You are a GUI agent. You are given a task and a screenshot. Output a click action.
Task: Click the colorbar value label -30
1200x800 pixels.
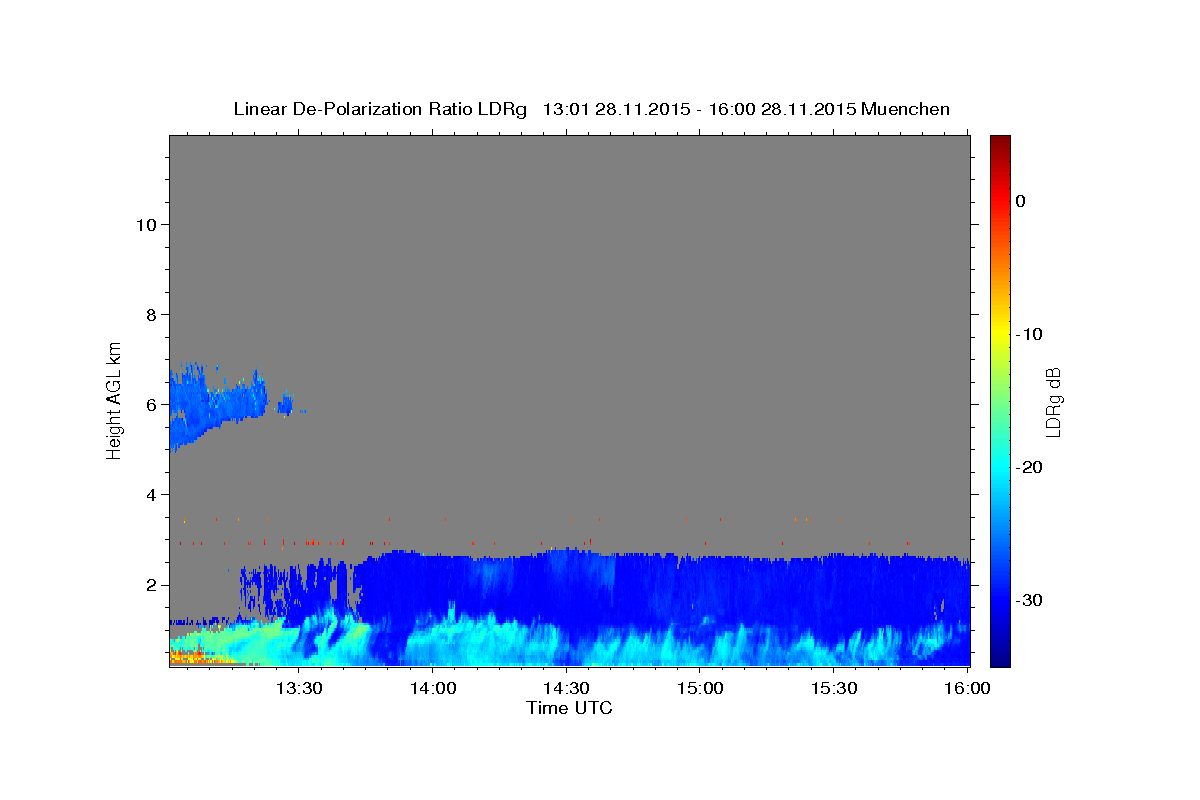(x=1029, y=600)
